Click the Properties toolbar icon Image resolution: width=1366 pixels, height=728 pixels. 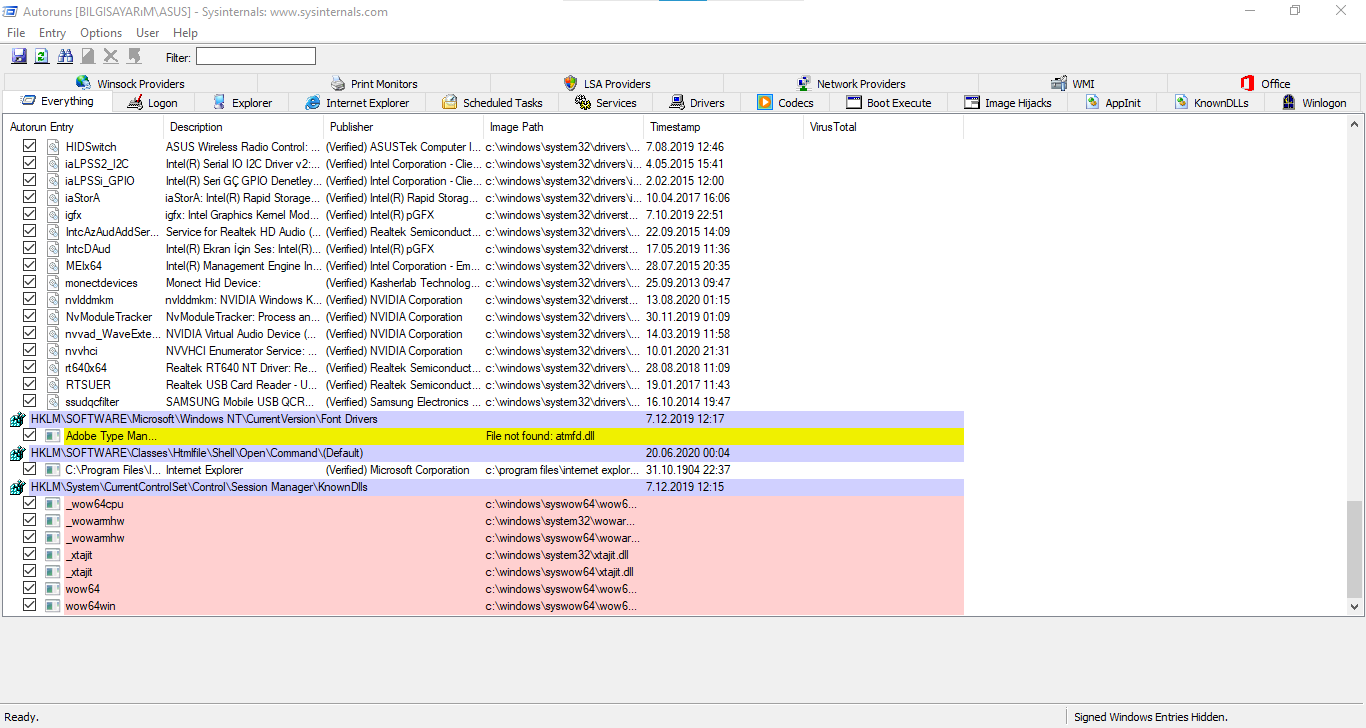click(88, 57)
